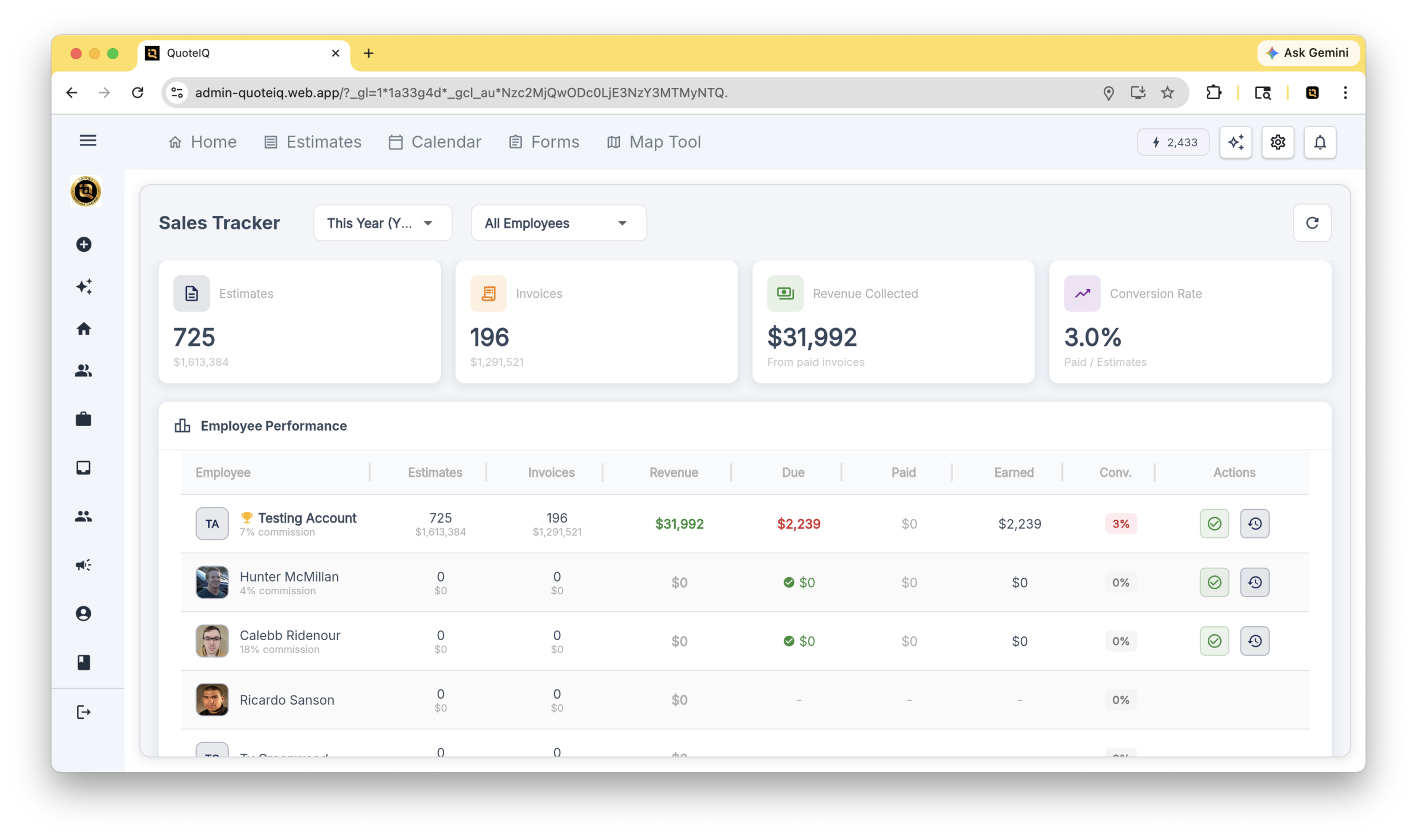Click the plus create icon in the sidebar
1417x840 pixels.
click(x=84, y=245)
